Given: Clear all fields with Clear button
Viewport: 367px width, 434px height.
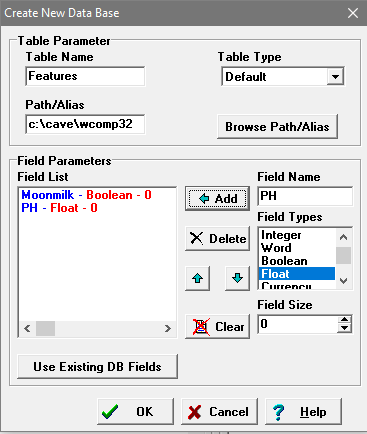Looking at the screenshot, I should [217, 327].
